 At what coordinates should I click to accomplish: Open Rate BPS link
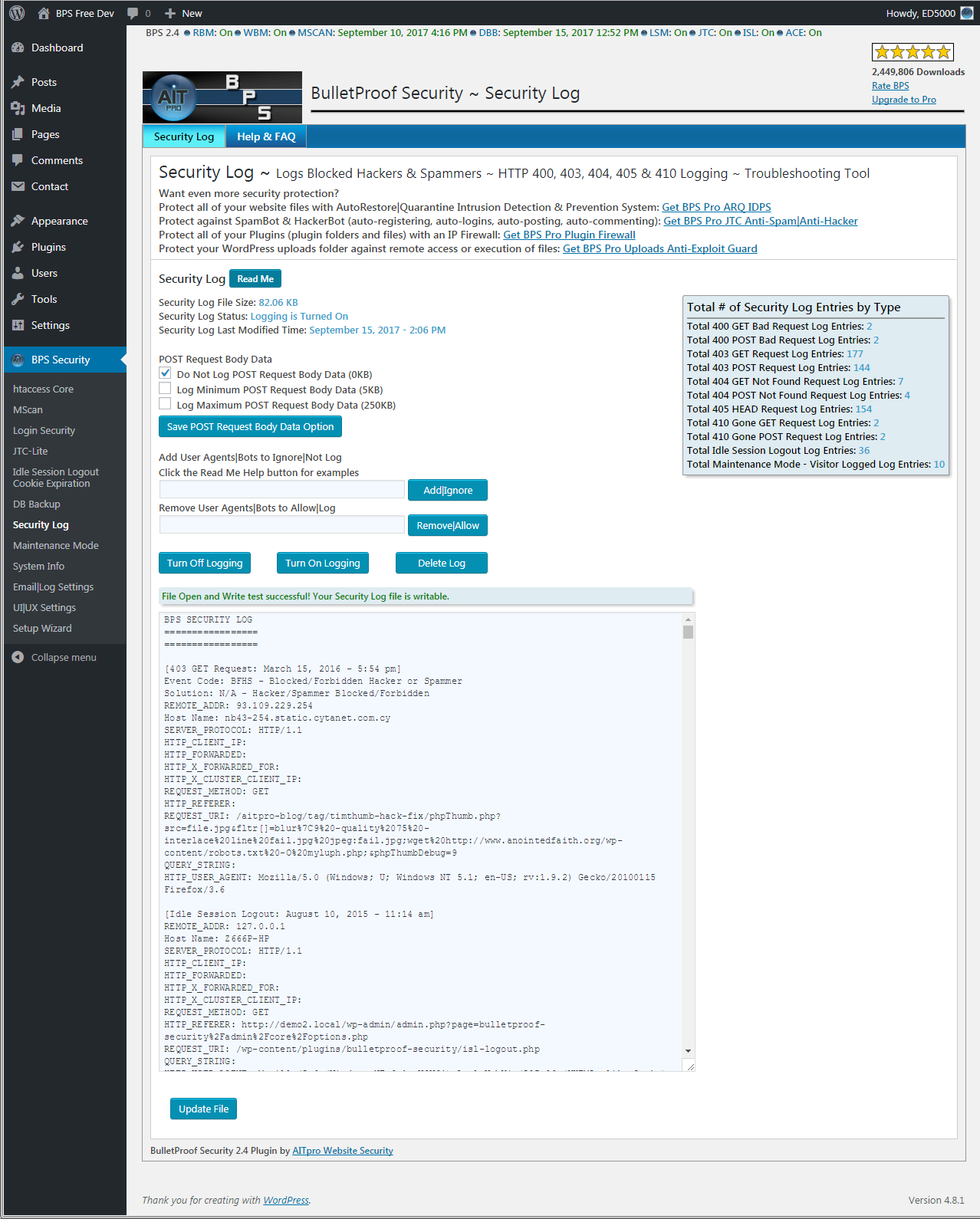(890, 86)
